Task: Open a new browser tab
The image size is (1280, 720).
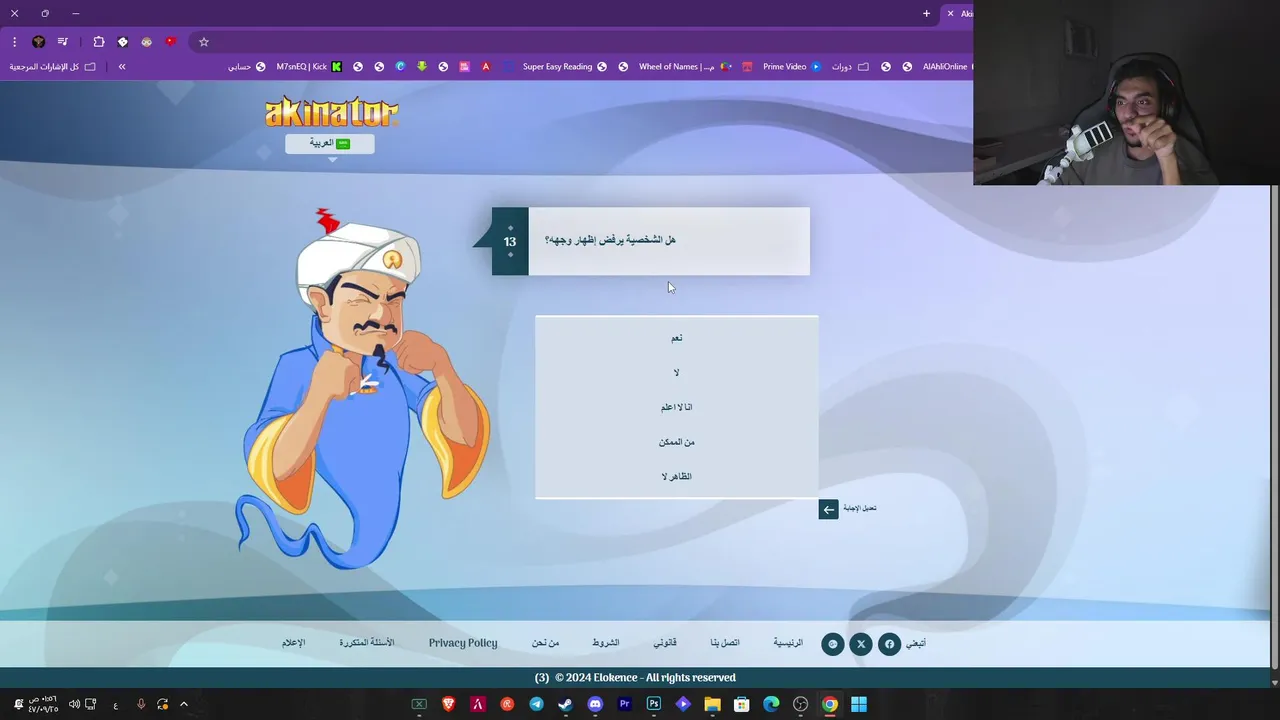Action: point(926,14)
